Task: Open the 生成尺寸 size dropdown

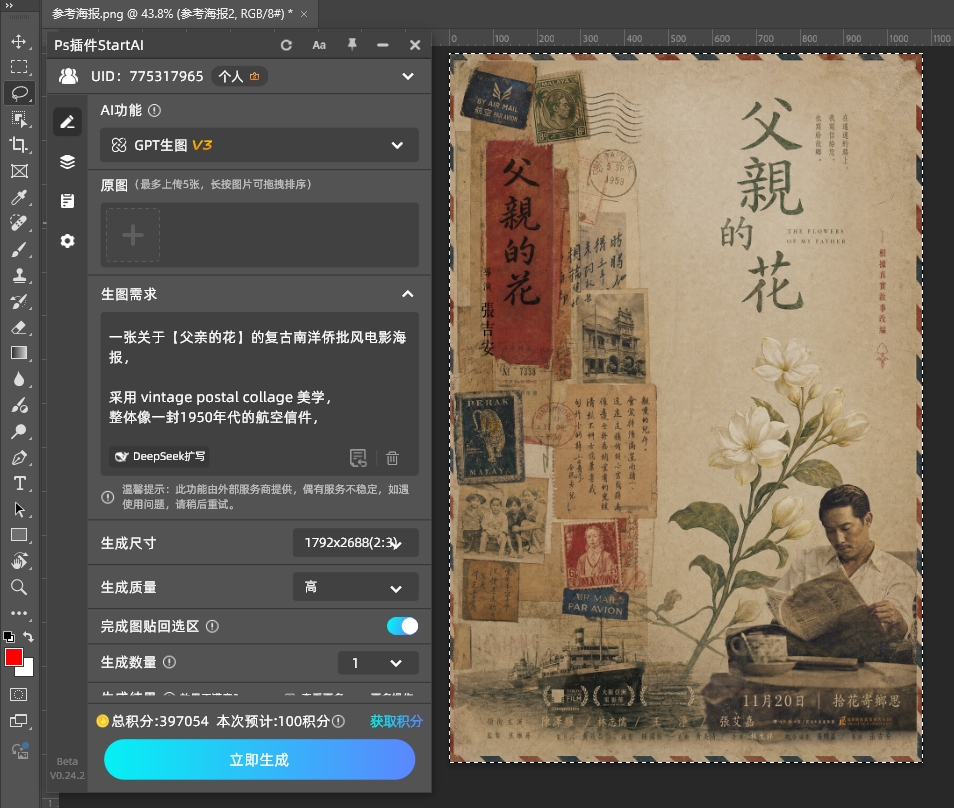Action: 355,543
